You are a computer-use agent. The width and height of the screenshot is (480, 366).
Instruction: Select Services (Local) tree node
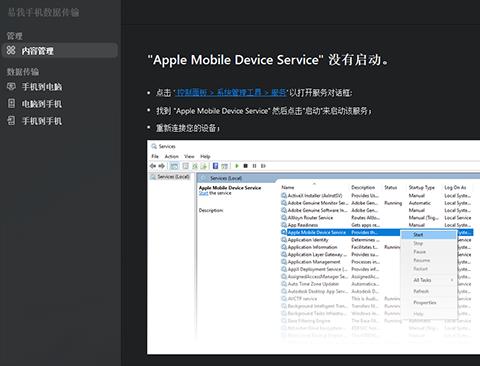click(170, 177)
